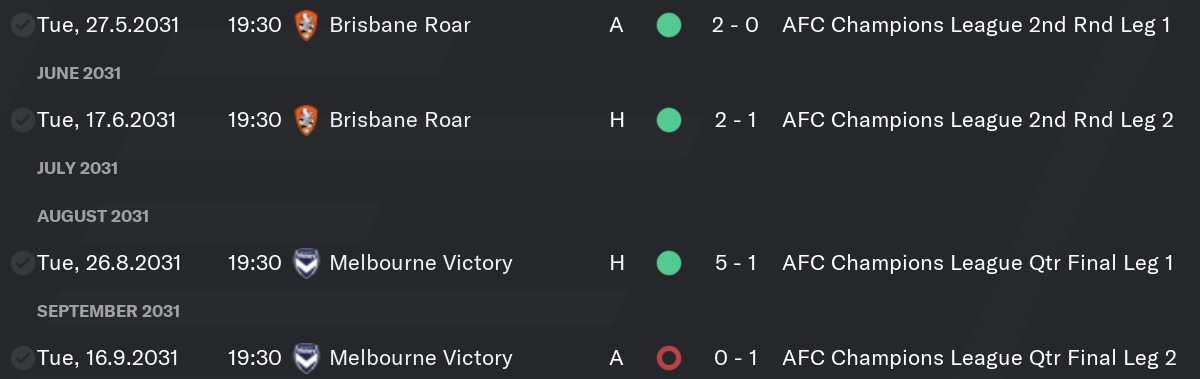Click green win indicator for 2 - 0 result
The height and width of the screenshot is (379, 1200).
tap(669, 25)
